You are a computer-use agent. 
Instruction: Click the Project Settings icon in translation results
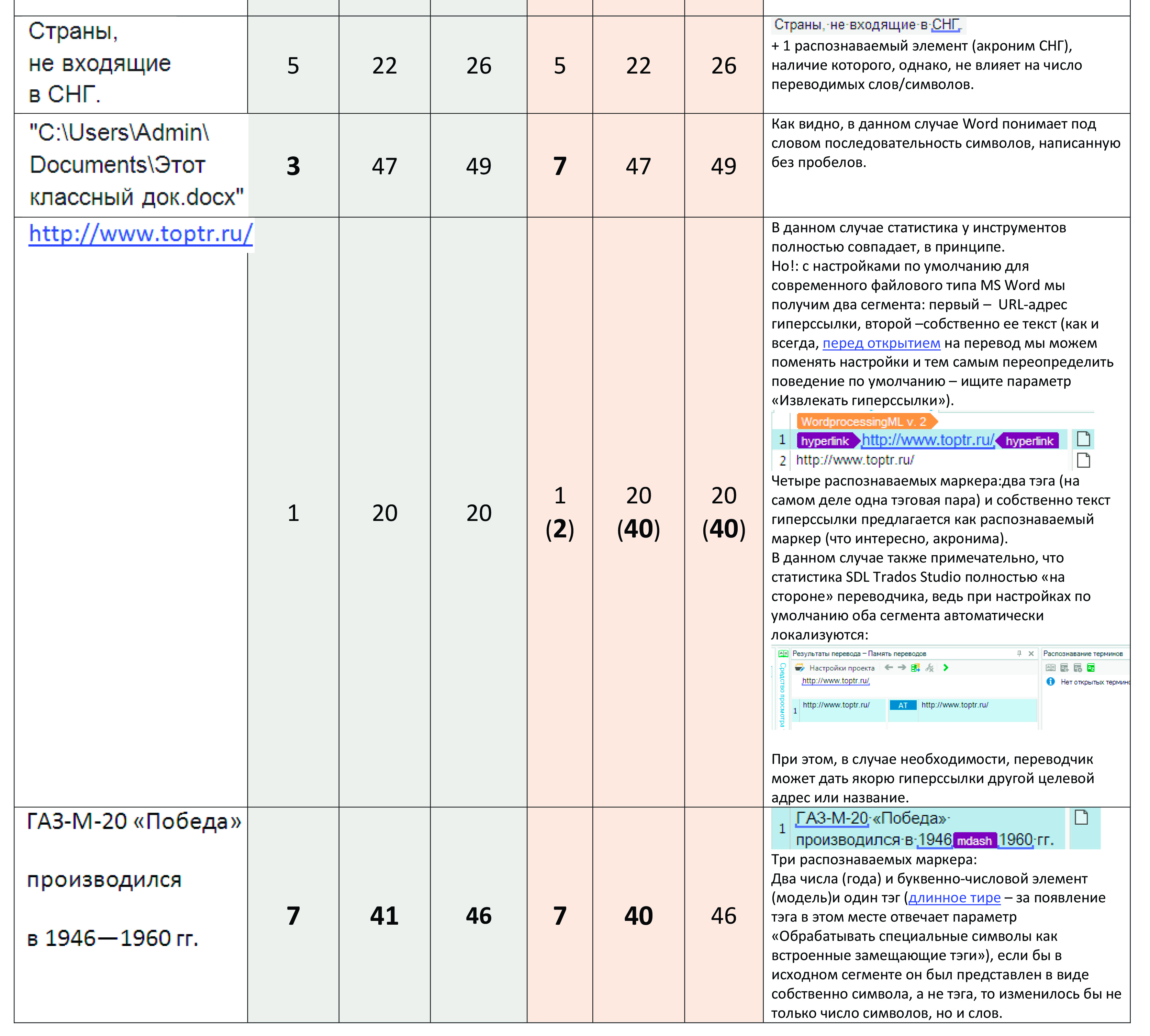point(800,668)
